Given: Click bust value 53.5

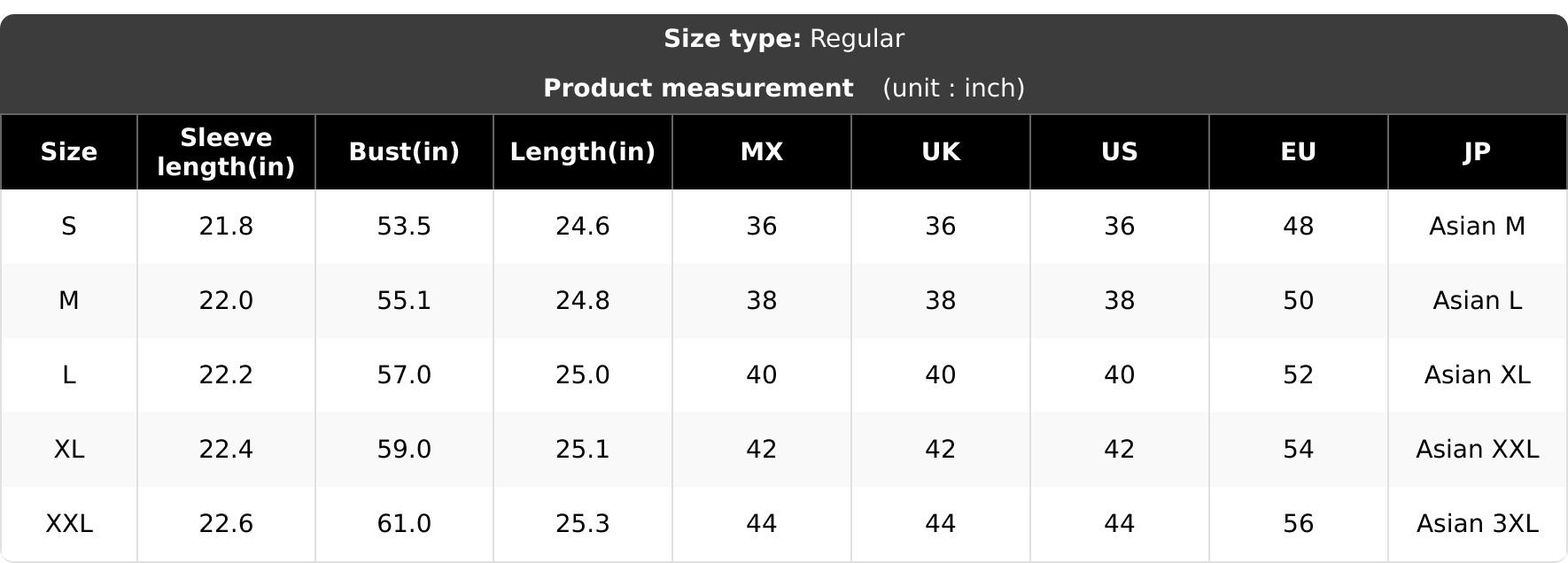Looking at the screenshot, I should (404, 227).
